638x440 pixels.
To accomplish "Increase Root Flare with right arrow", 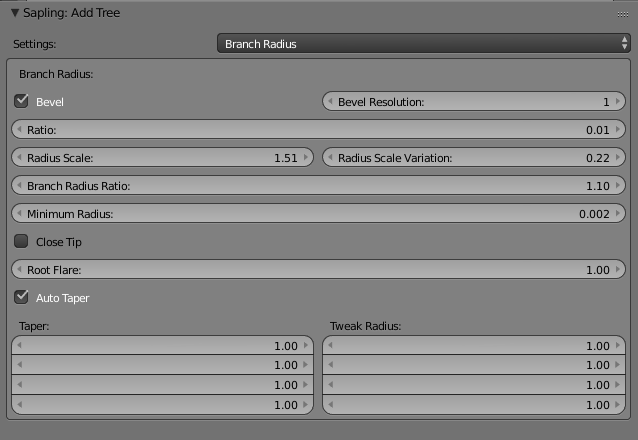I will (x=618, y=269).
